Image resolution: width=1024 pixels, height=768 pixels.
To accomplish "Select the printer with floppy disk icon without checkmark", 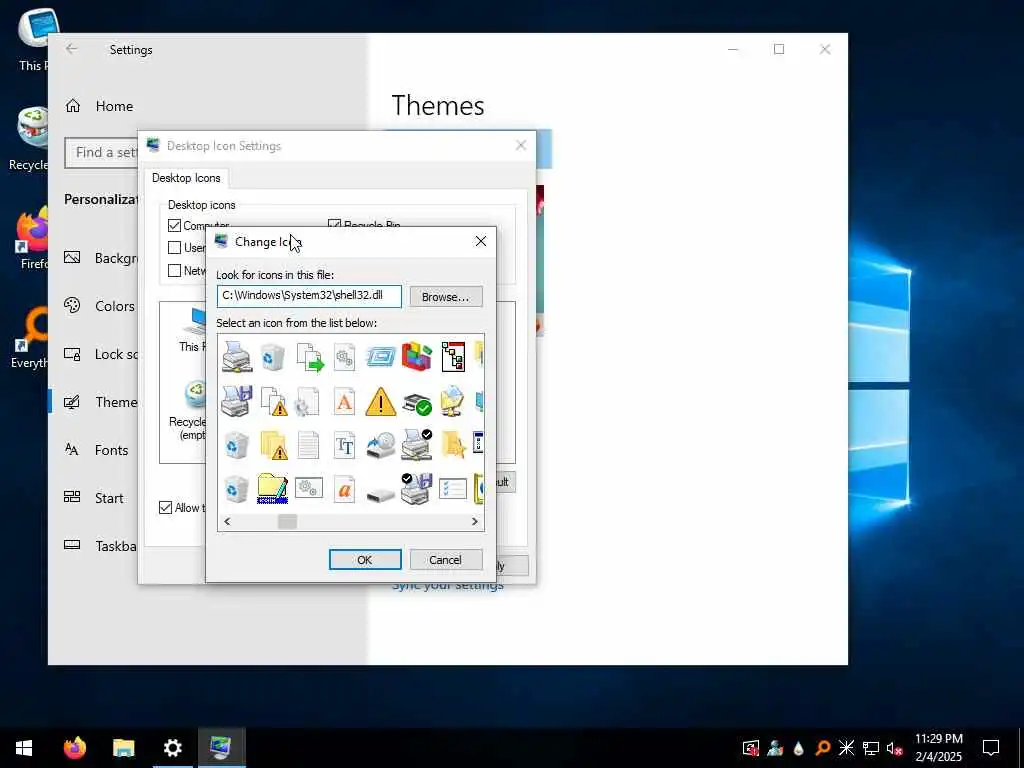I will tap(237, 401).
